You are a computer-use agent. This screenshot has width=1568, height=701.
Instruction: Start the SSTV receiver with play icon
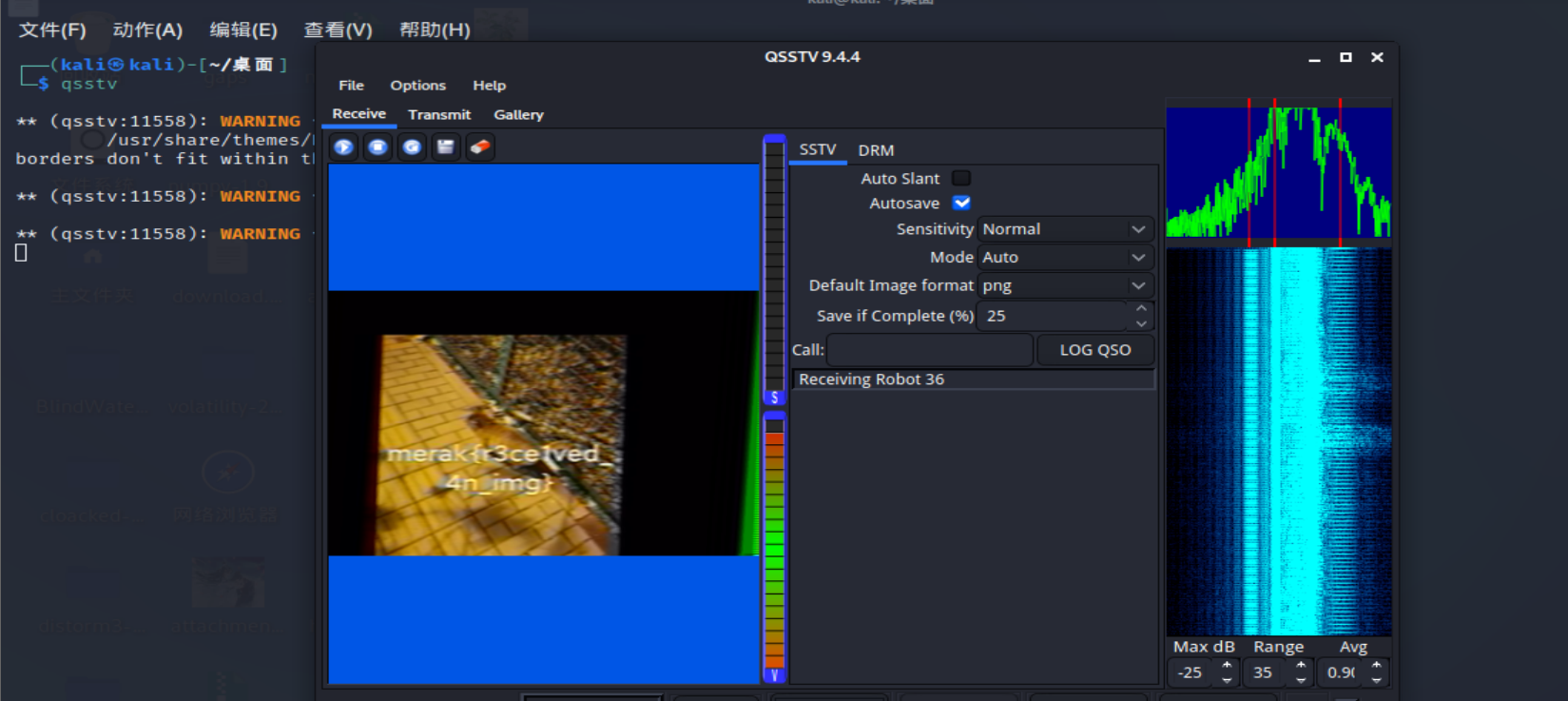(x=344, y=147)
